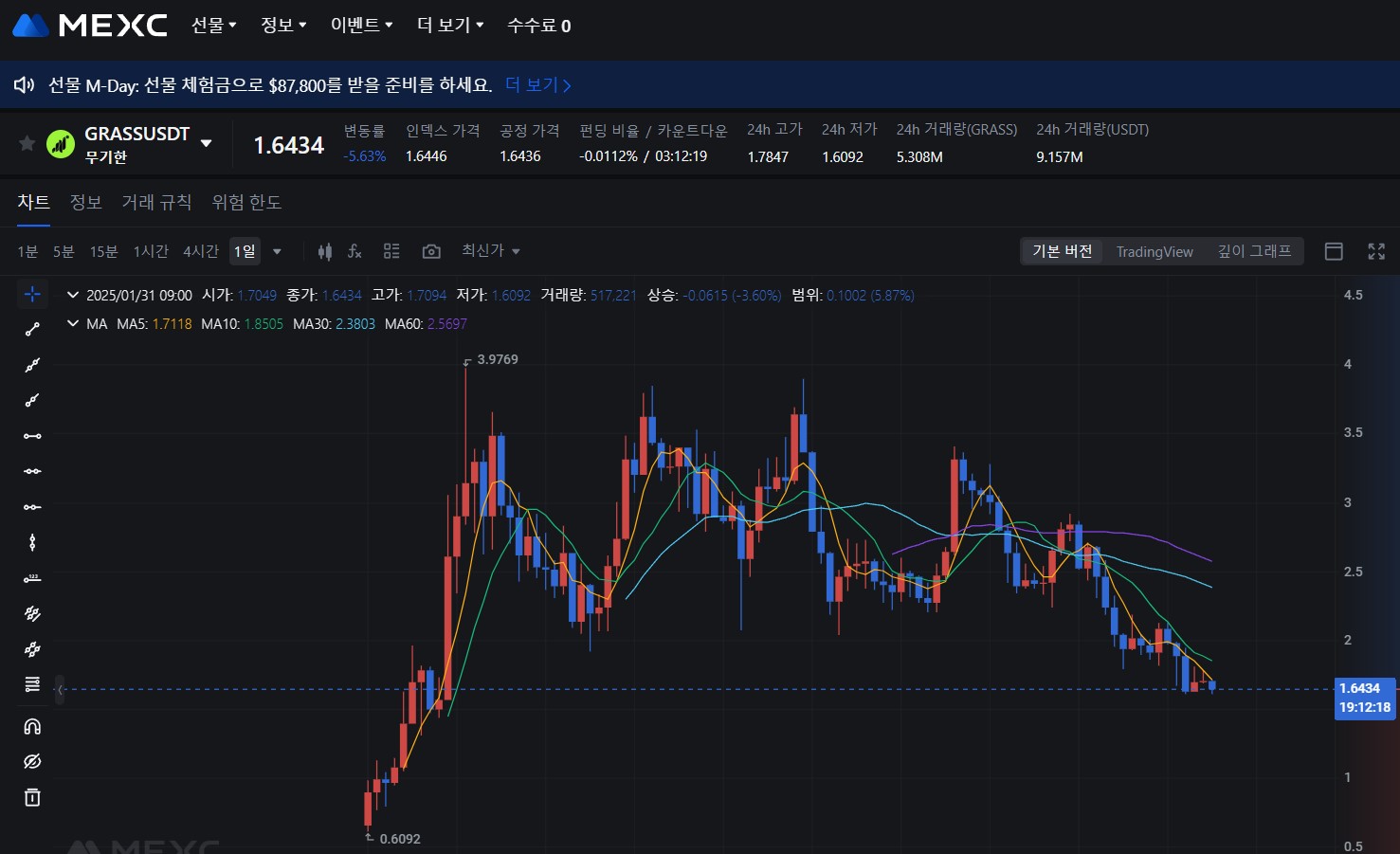The width and height of the screenshot is (1400, 854).
Task: Select the crosshair cursor tool
Action: (32, 294)
